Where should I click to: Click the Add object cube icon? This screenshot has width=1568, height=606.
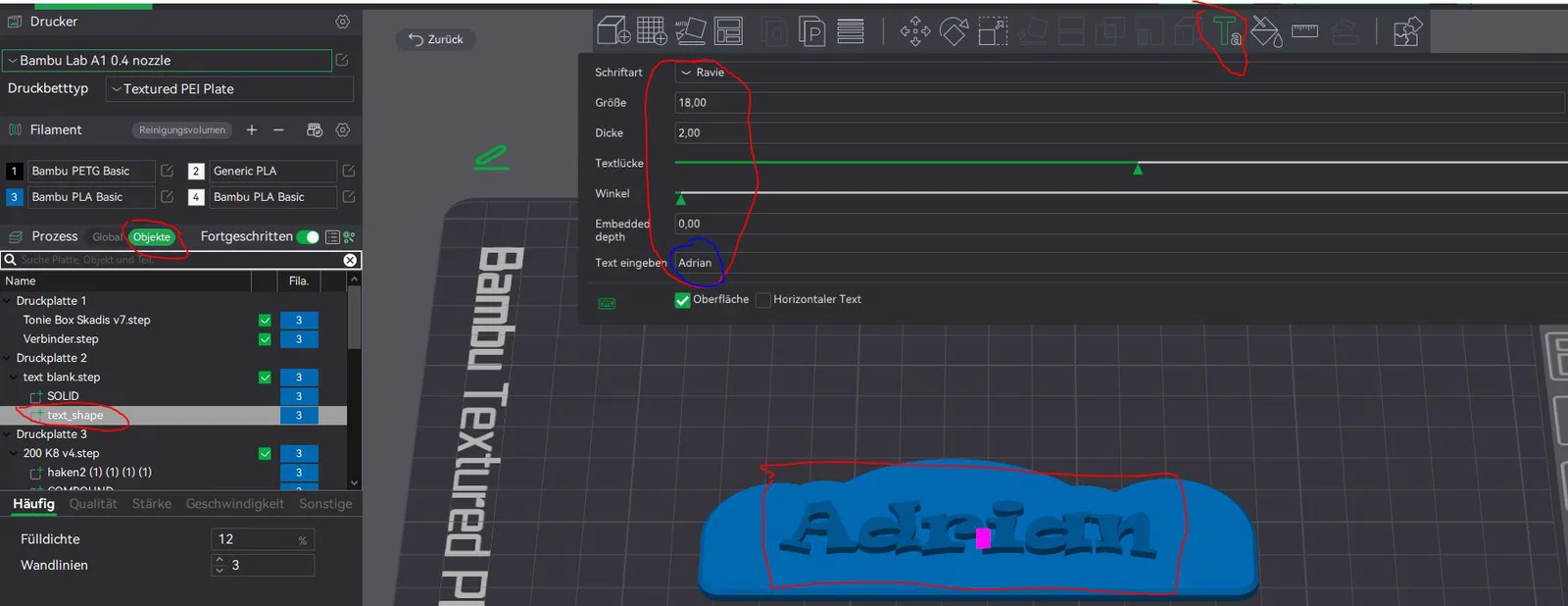pyautogui.click(x=613, y=30)
